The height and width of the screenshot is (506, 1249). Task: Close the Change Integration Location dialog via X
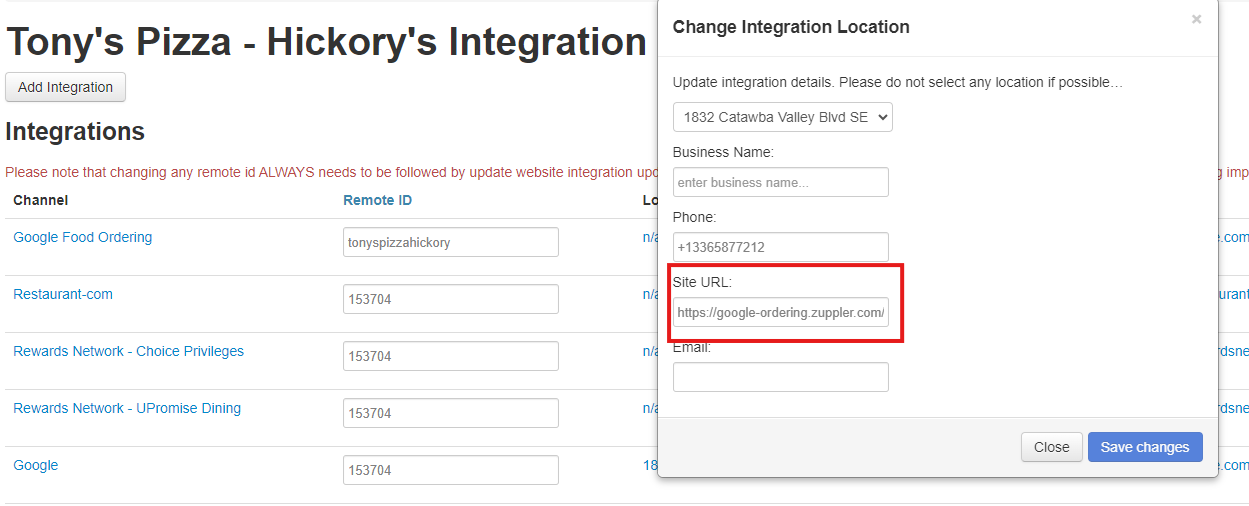tap(1196, 19)
